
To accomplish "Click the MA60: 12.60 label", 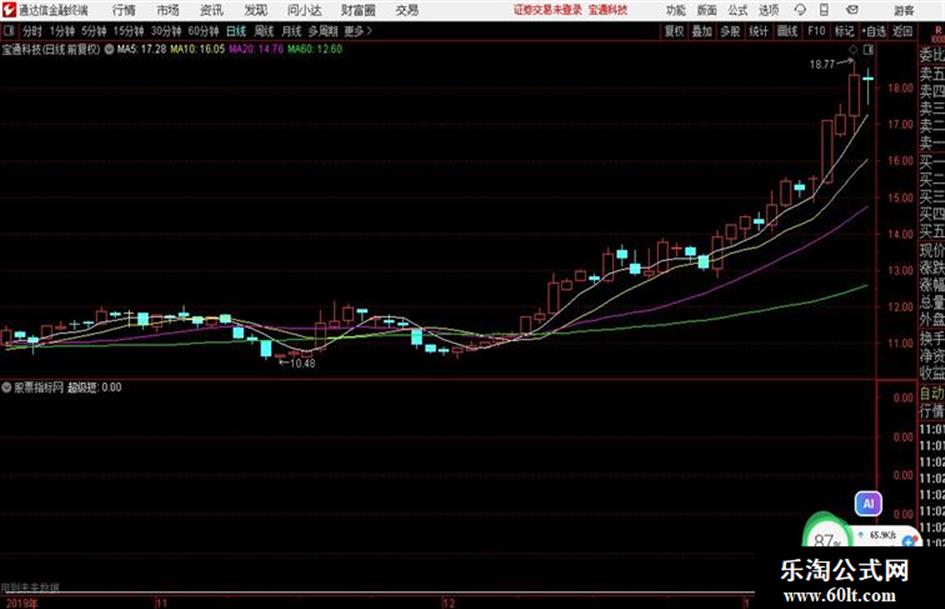I will pos(315,49).
